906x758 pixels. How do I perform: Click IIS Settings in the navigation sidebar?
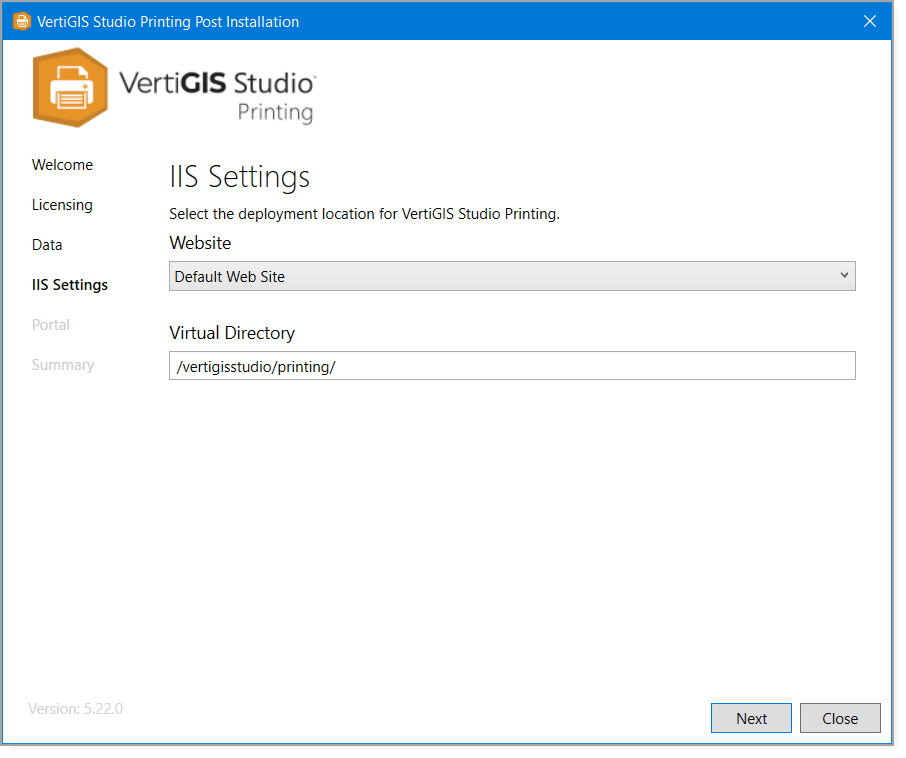70,284
